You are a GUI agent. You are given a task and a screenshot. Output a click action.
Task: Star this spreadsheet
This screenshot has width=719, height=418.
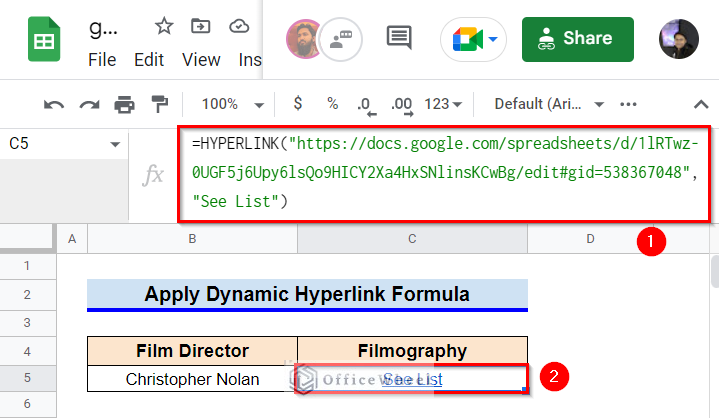click(x=164, y=26)
